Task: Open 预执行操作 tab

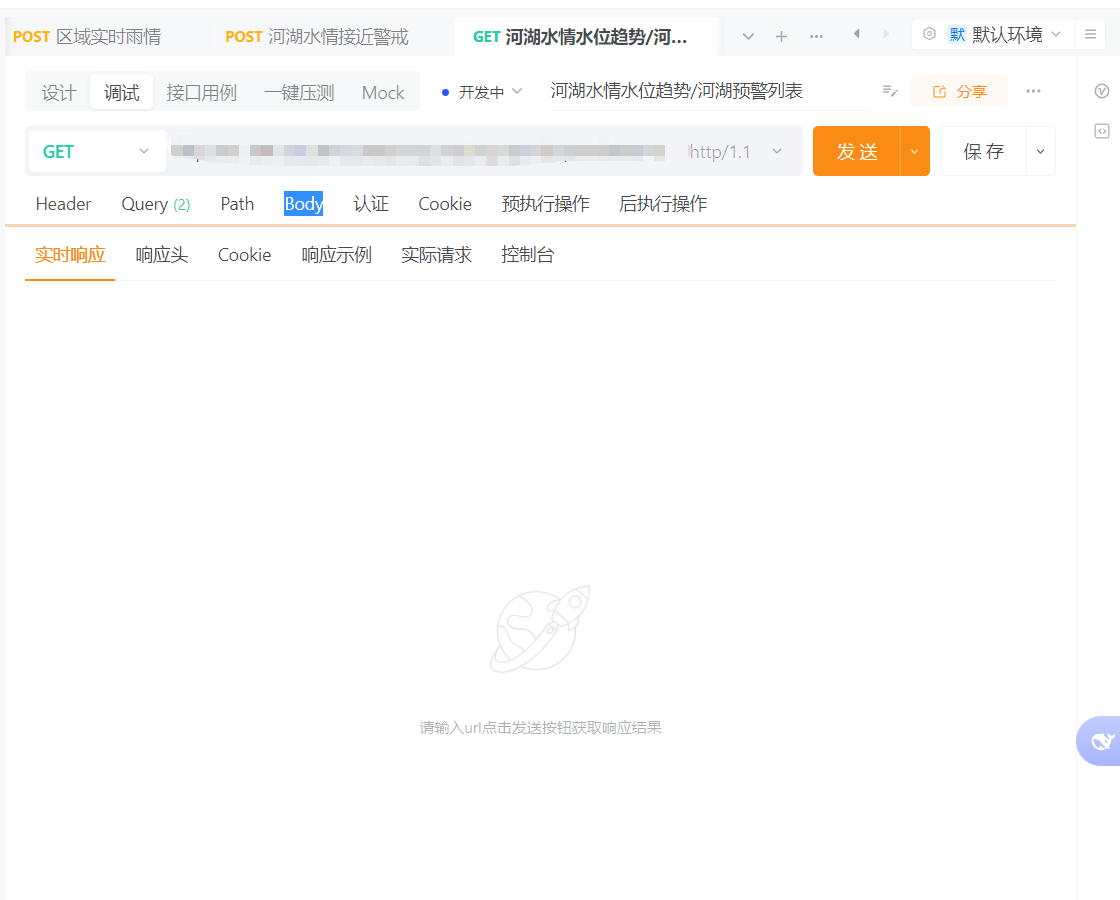Action: [x=546, y=204]
